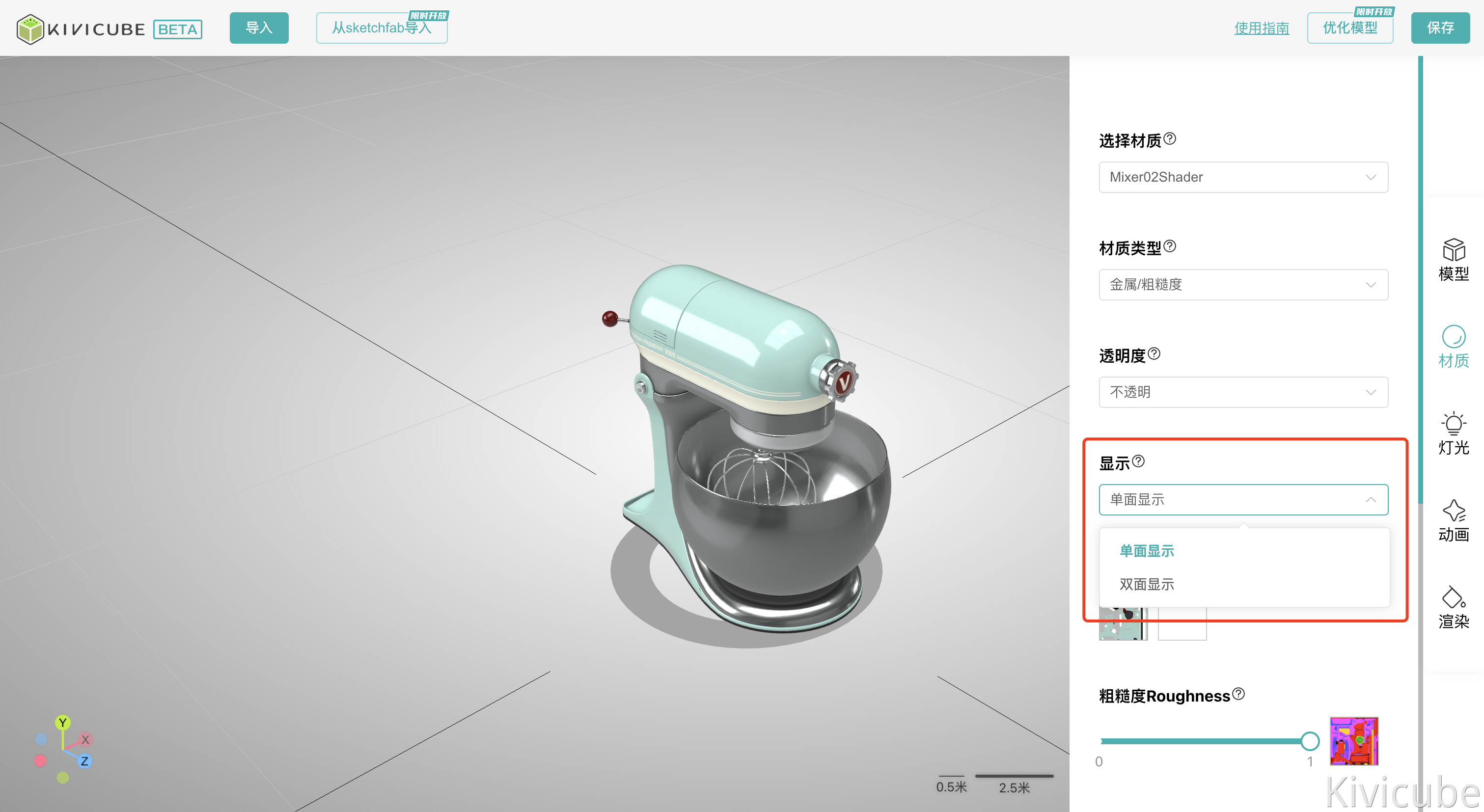Image resolution: width=1484 pixels, height=812 pixels.
Task: Click the help icon beside 粗糙度Roughness
Action: (x=1238, y=694)
